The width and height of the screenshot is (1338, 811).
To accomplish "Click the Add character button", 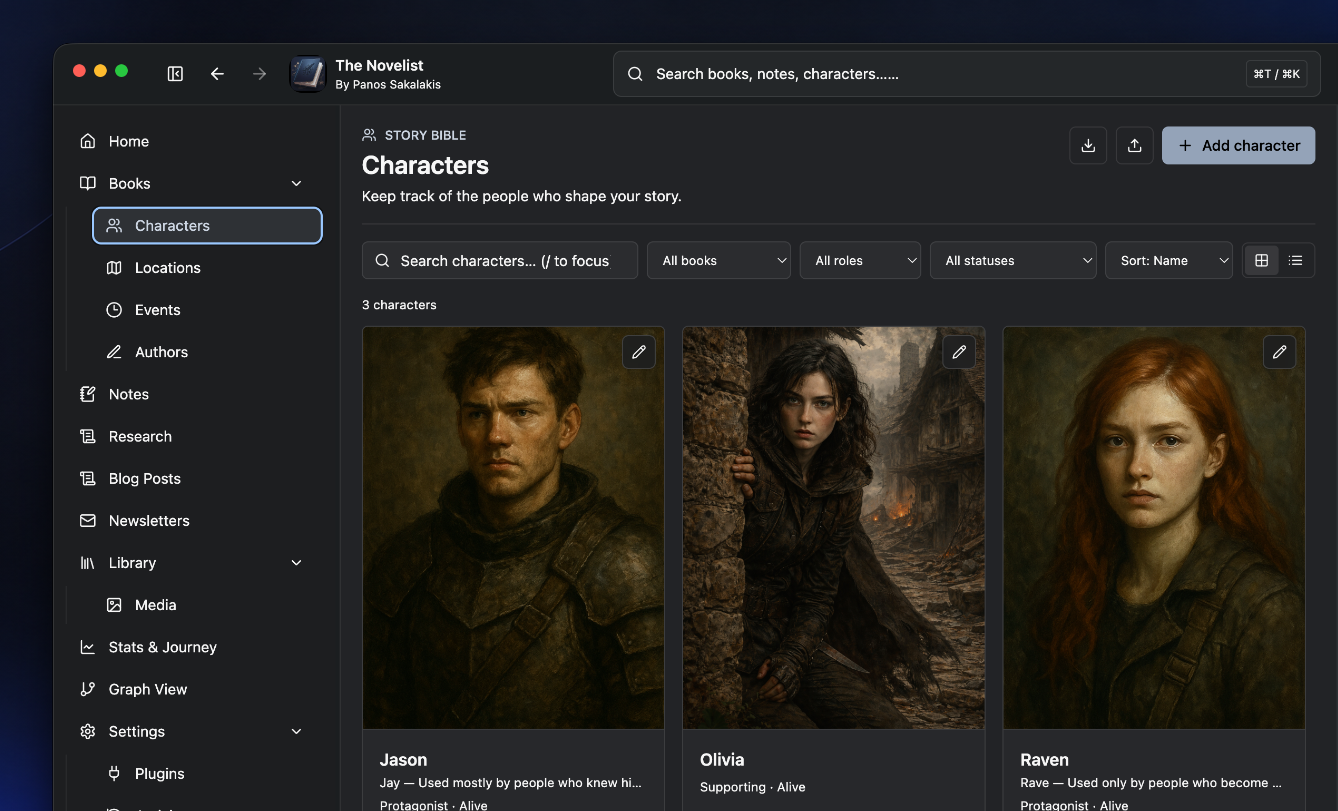I will tap(1238, 146).
